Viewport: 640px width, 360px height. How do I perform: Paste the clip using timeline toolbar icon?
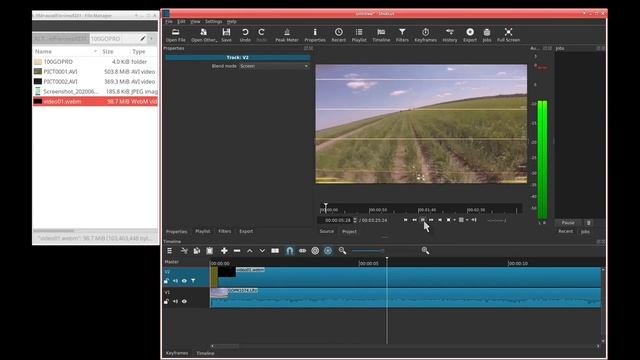tap(209, 251)
